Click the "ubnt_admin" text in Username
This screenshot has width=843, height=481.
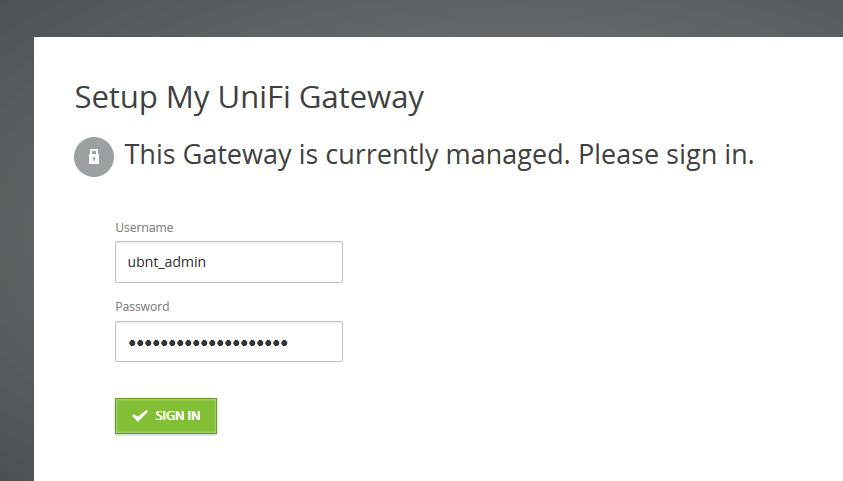[166, 262]
